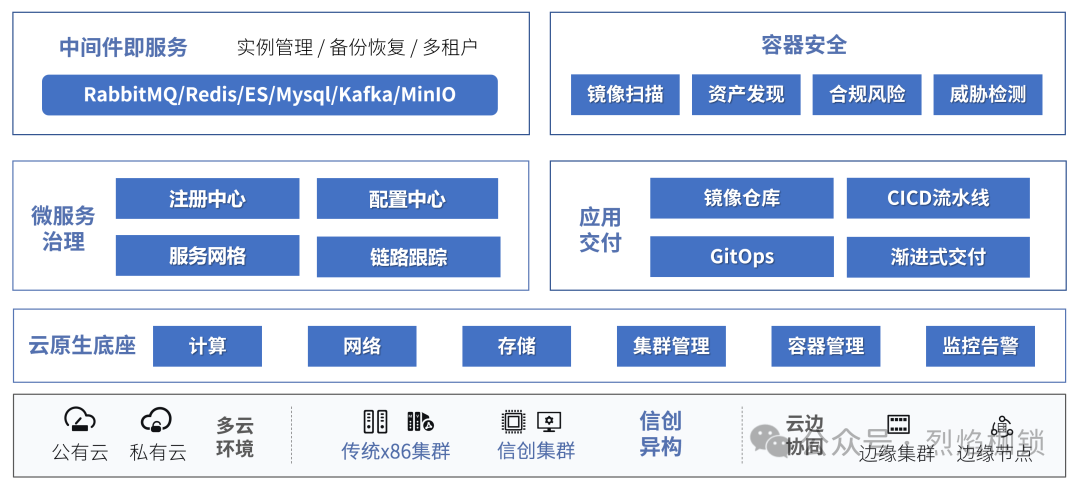This screenshot has width=1080, height=486.
Task: Choose the 监控告警 box
Action: (x=980, y=346)
